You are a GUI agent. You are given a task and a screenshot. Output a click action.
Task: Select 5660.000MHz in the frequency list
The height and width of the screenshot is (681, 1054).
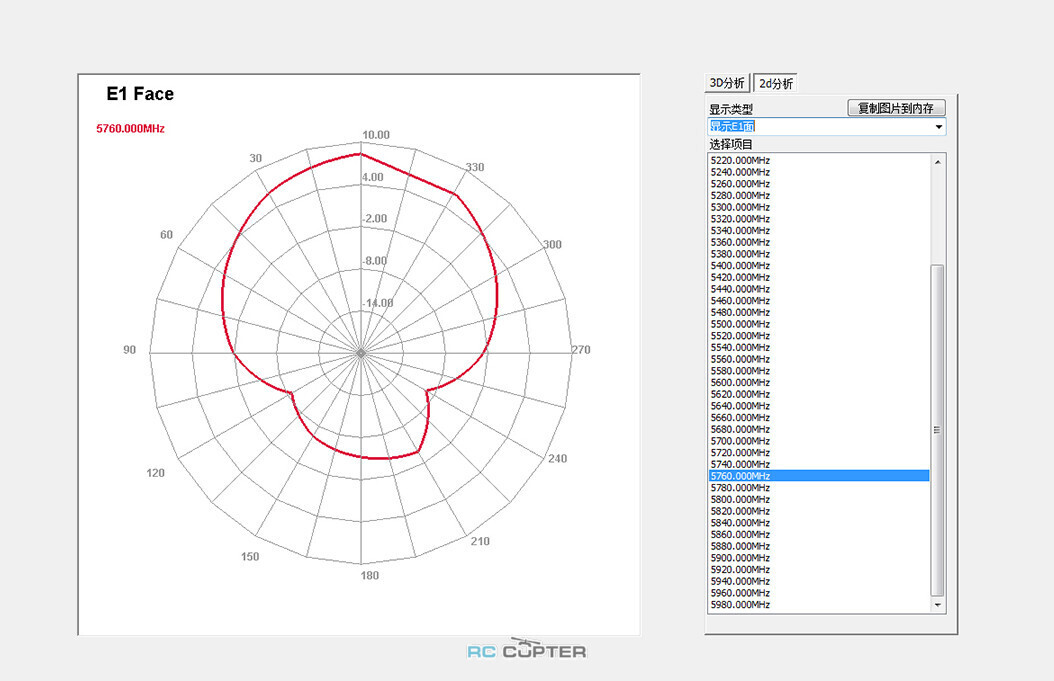pos(819,417)
